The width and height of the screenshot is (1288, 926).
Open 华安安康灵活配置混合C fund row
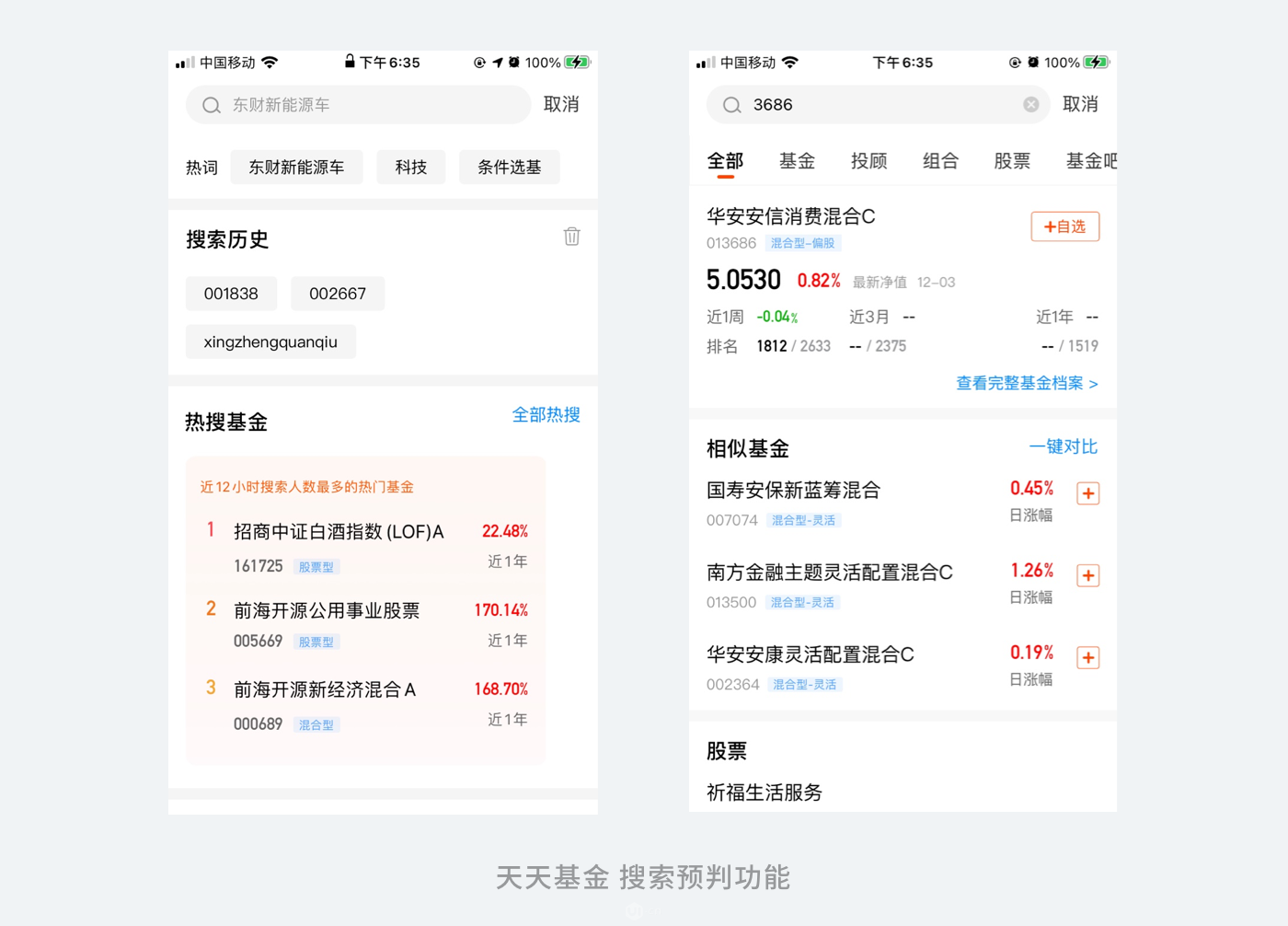tap(903, 666)
